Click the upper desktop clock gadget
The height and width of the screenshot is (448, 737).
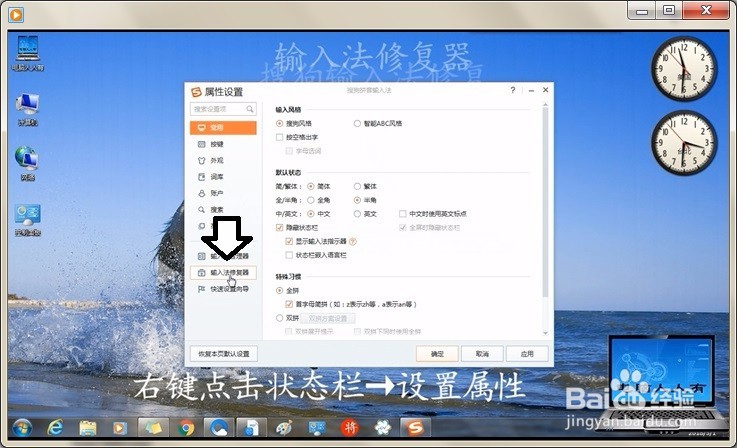click(x=684, y=69)
